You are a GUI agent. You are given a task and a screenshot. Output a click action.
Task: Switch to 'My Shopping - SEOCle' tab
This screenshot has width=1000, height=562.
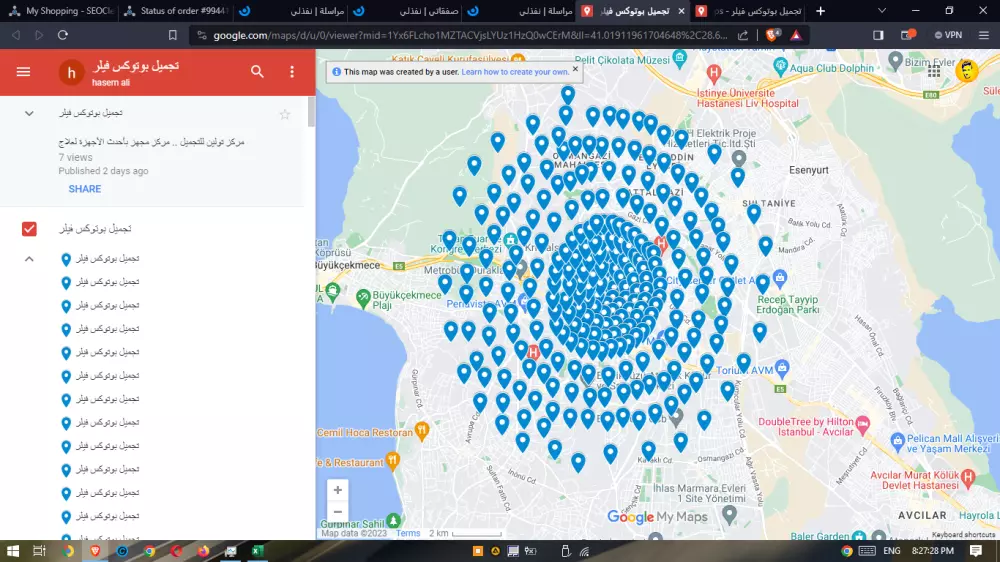(60, 11)
